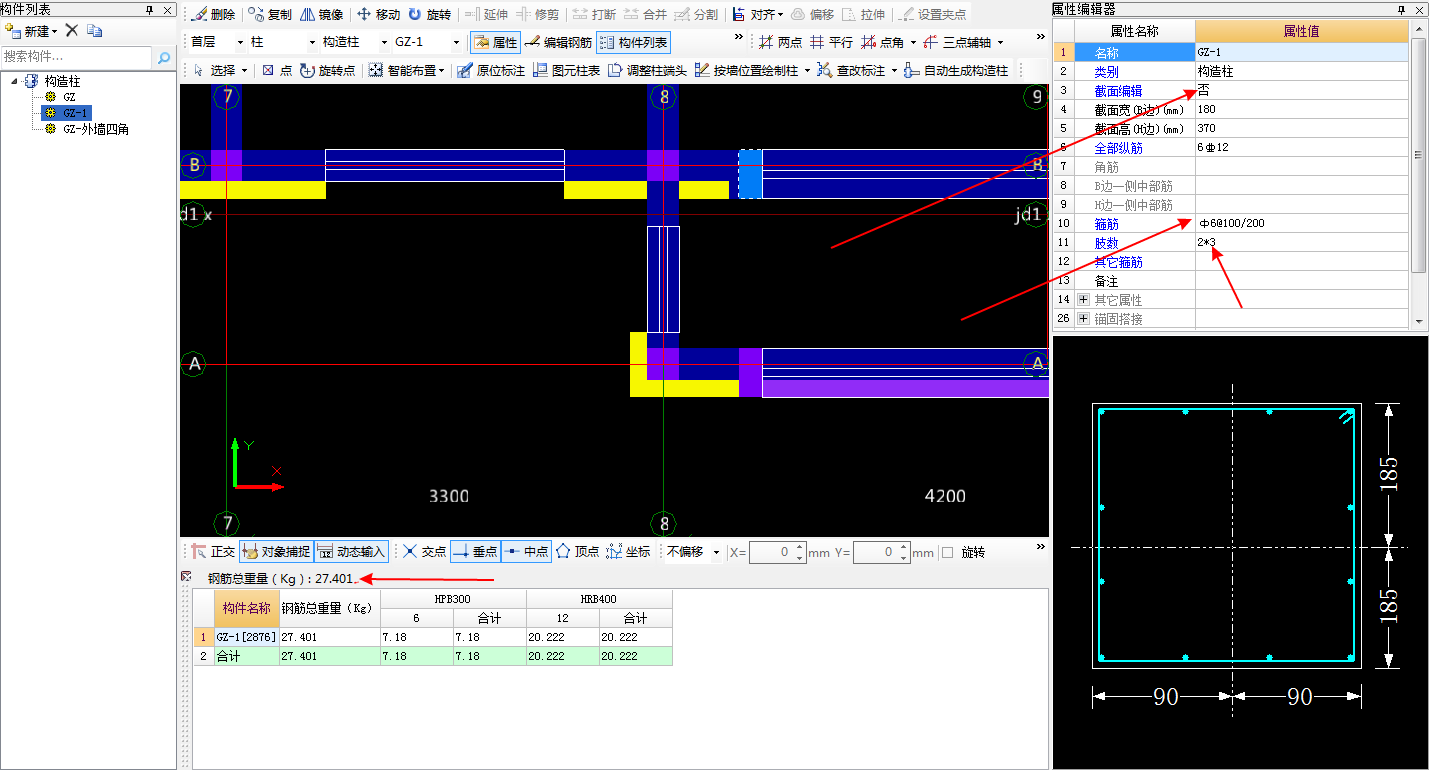Click the 对齐 (align) tool

click(757, 15)
